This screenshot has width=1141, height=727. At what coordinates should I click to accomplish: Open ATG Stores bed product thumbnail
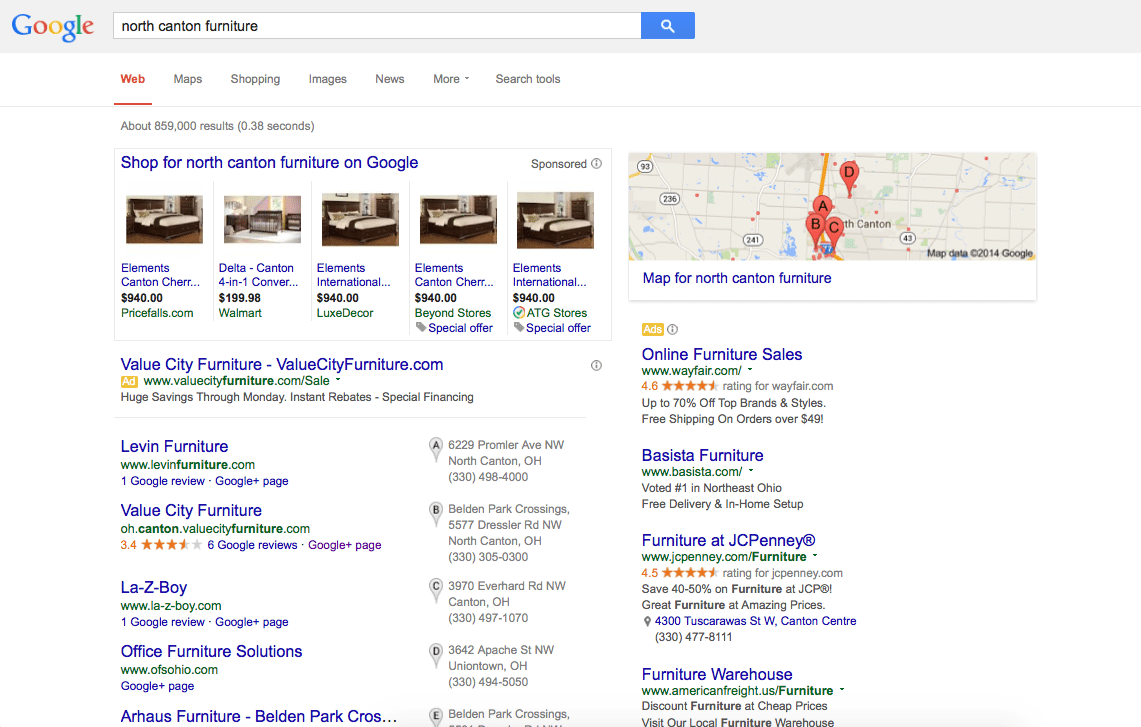[x=555, y=221]
